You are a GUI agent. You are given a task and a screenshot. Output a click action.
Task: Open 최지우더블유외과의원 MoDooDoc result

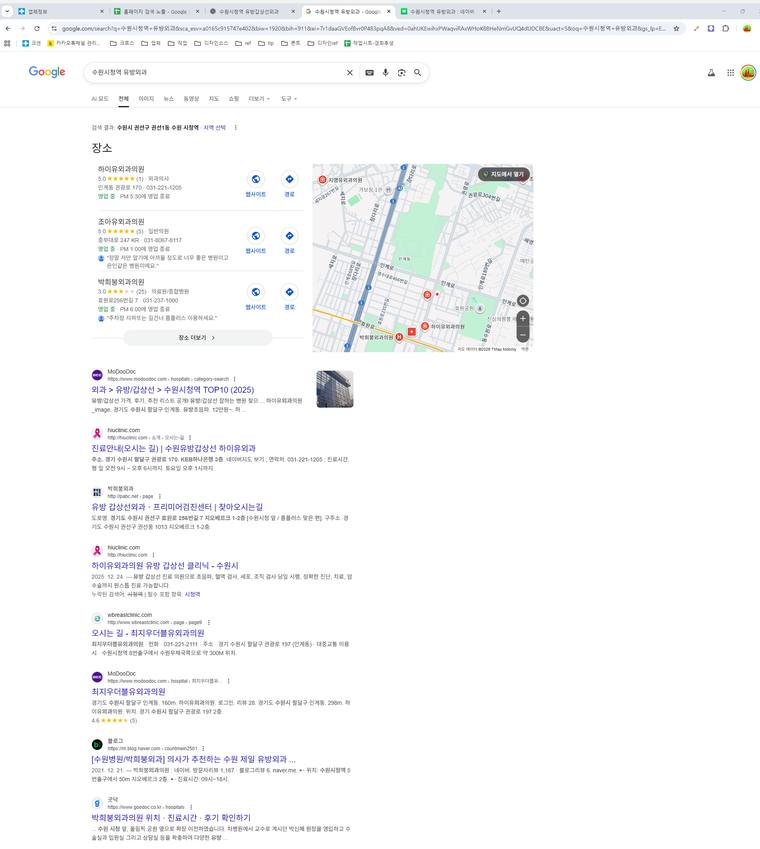pos(128,691)
